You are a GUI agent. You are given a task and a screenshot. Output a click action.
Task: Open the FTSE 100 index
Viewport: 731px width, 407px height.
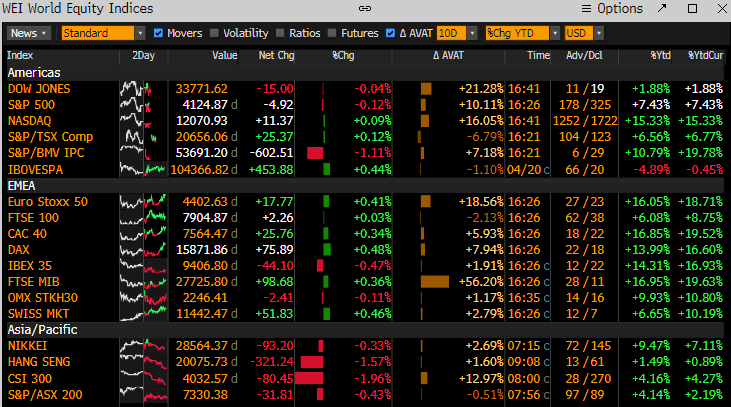(33, 218)
